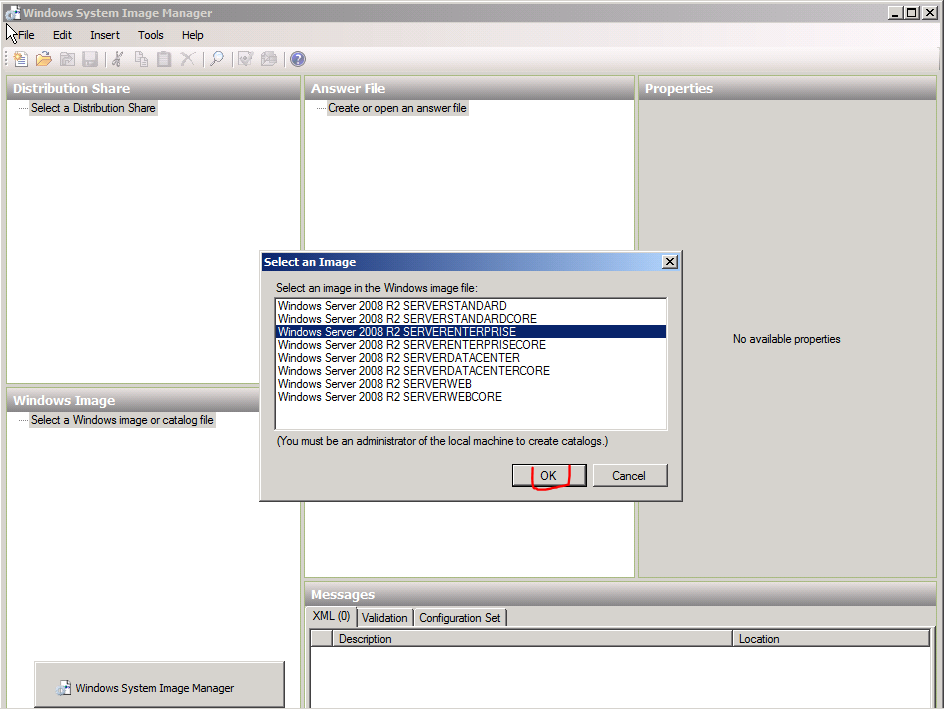Click the New Answer File toolbar icon

click(20, 59)
